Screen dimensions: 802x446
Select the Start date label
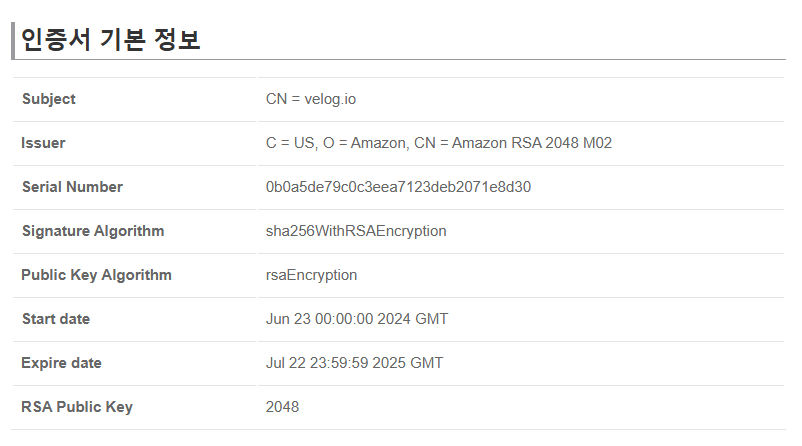coord(56,319)
